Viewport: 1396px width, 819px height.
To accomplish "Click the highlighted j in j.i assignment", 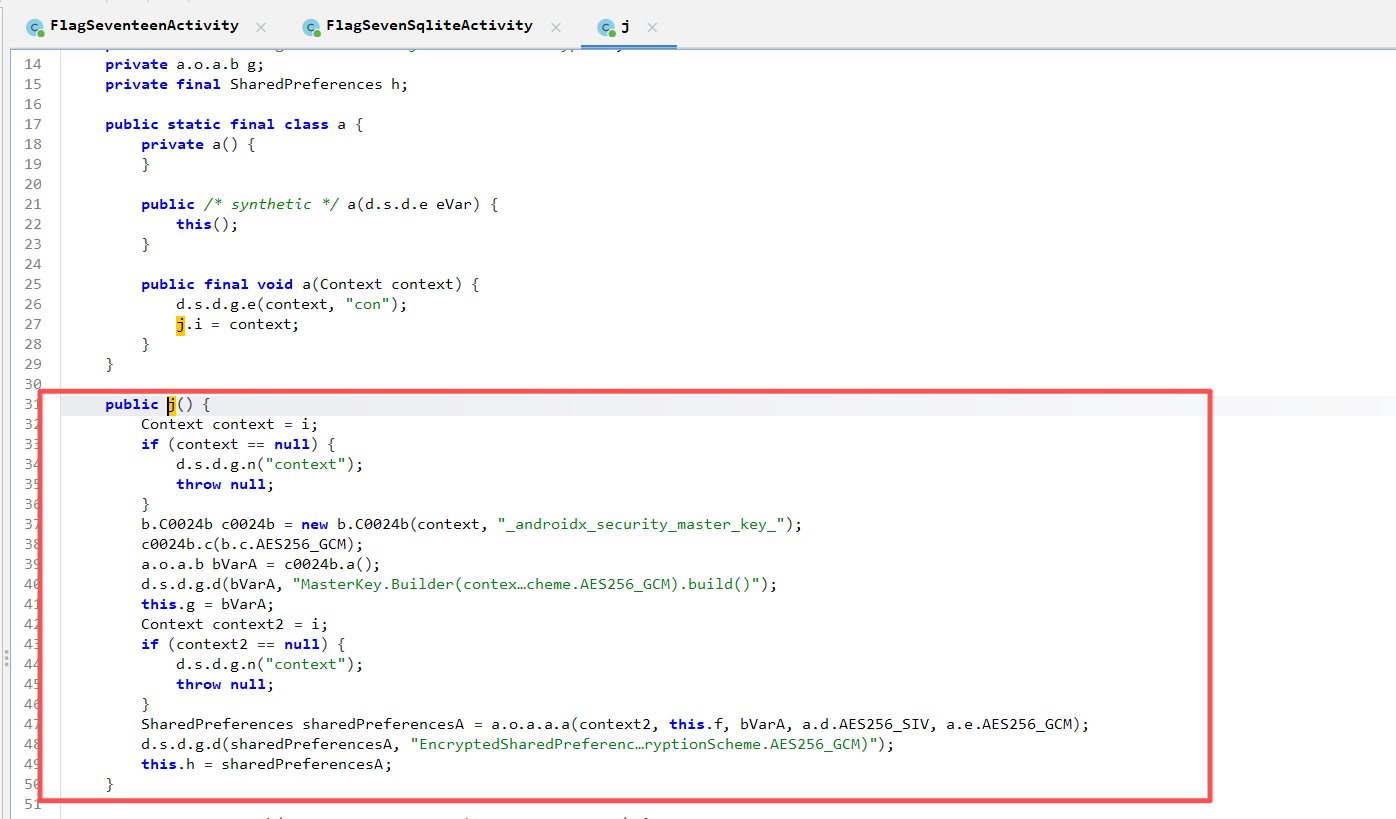I will (x=180, y=324).
